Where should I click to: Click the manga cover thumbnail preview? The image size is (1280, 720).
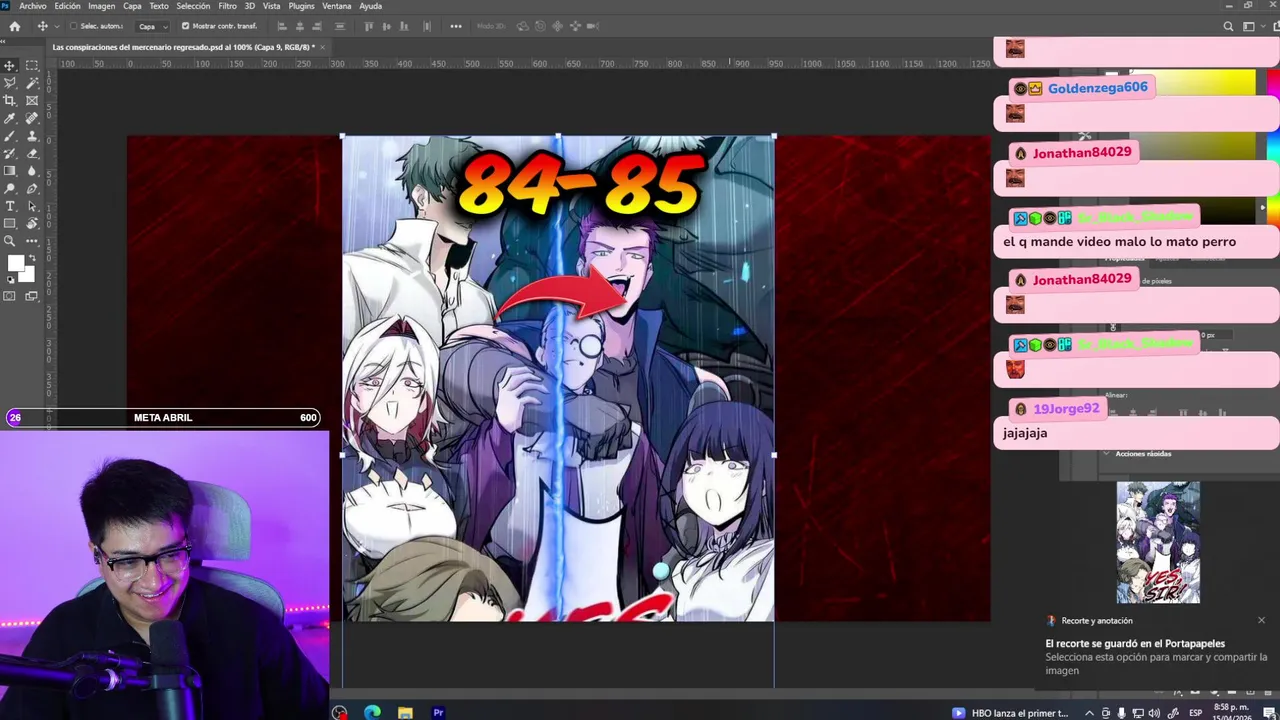pyautogui.click(x=1158, y=543)
